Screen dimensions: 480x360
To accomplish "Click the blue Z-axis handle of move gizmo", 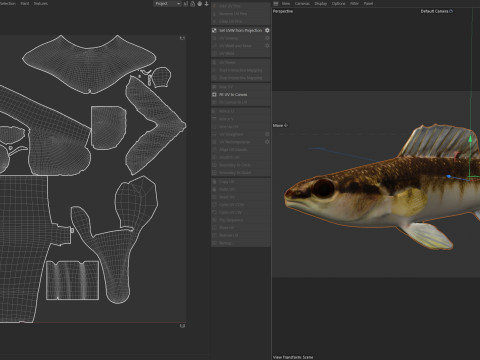I will click(449, 176).
